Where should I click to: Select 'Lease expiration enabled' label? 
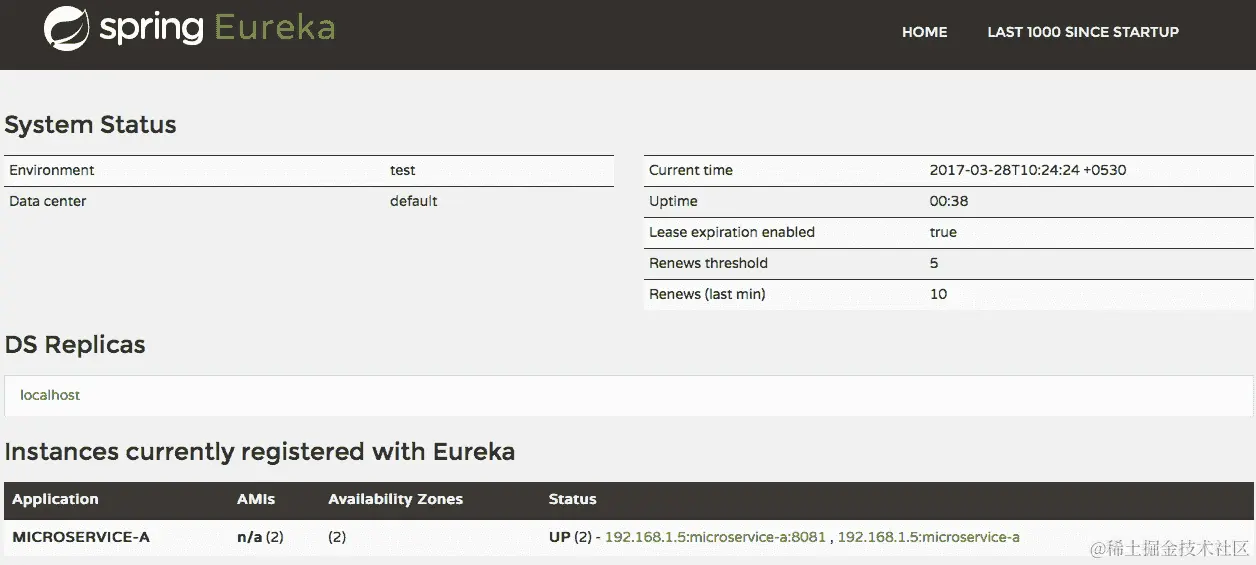coord(732,232)
